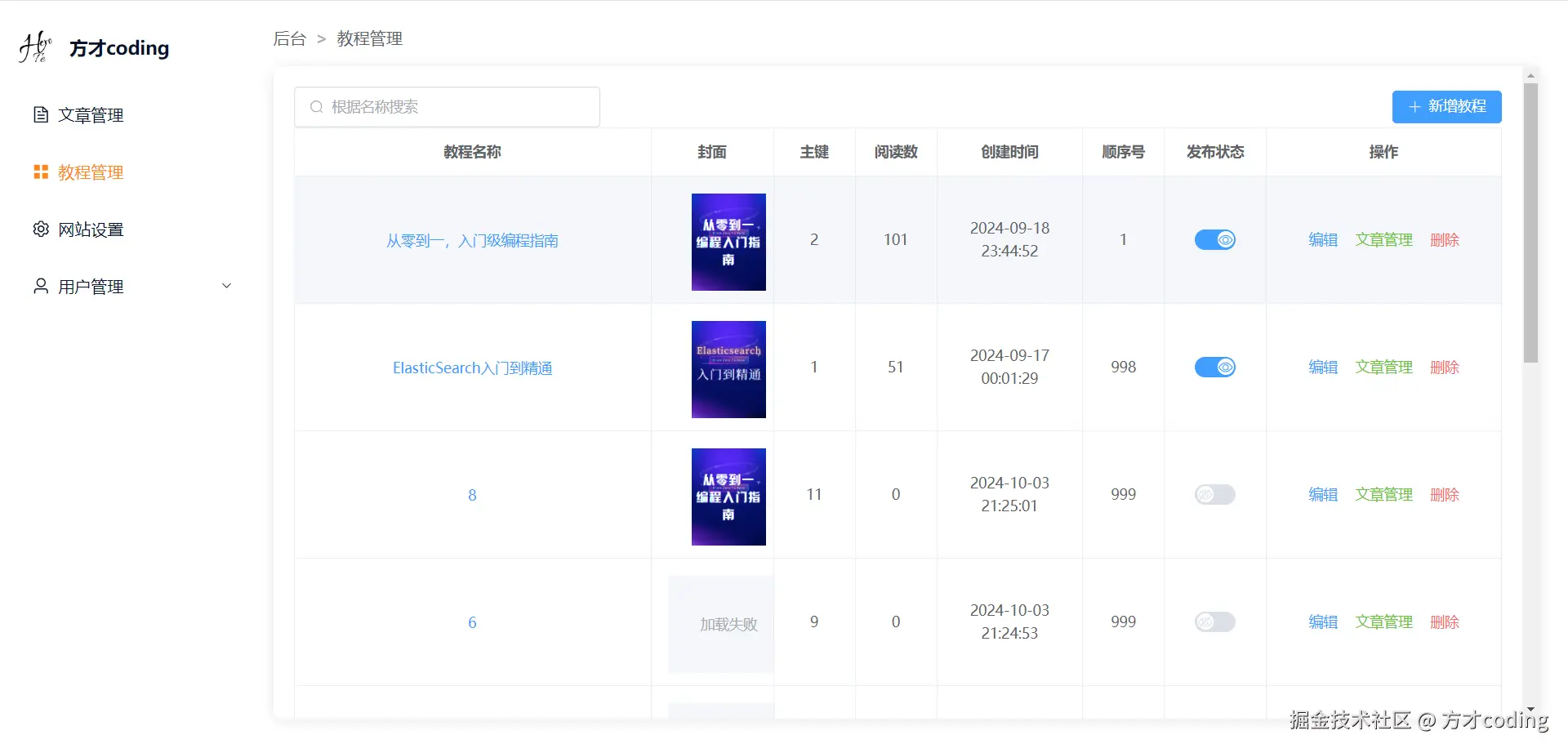The height and width of the screenshot is (753, 1568).
Task: Click creation time 2024-10-03 21:24:53
Action: pos(1009,622)
